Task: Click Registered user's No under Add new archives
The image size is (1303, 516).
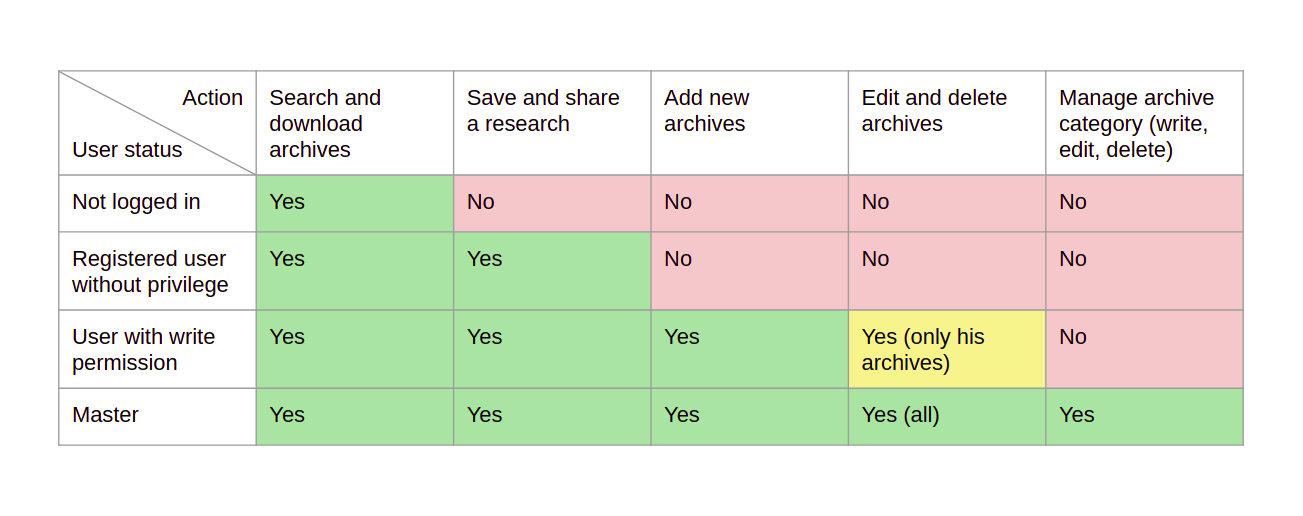Action: pos(750,271)
